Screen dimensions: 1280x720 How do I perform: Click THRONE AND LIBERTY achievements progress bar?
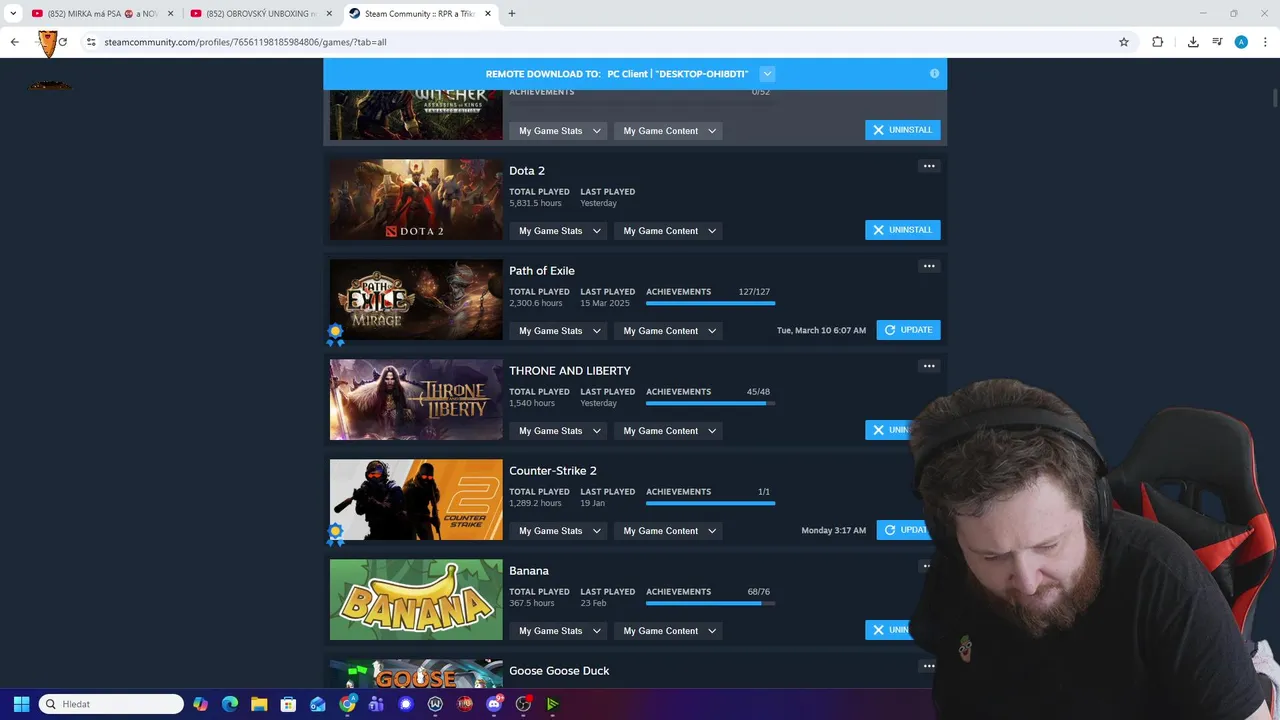710,403
